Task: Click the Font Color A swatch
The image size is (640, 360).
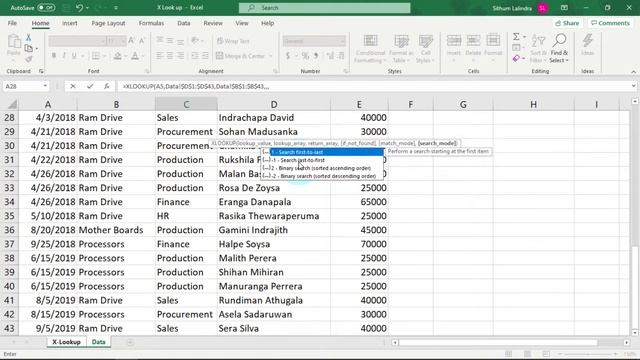Action: (135, 56)
